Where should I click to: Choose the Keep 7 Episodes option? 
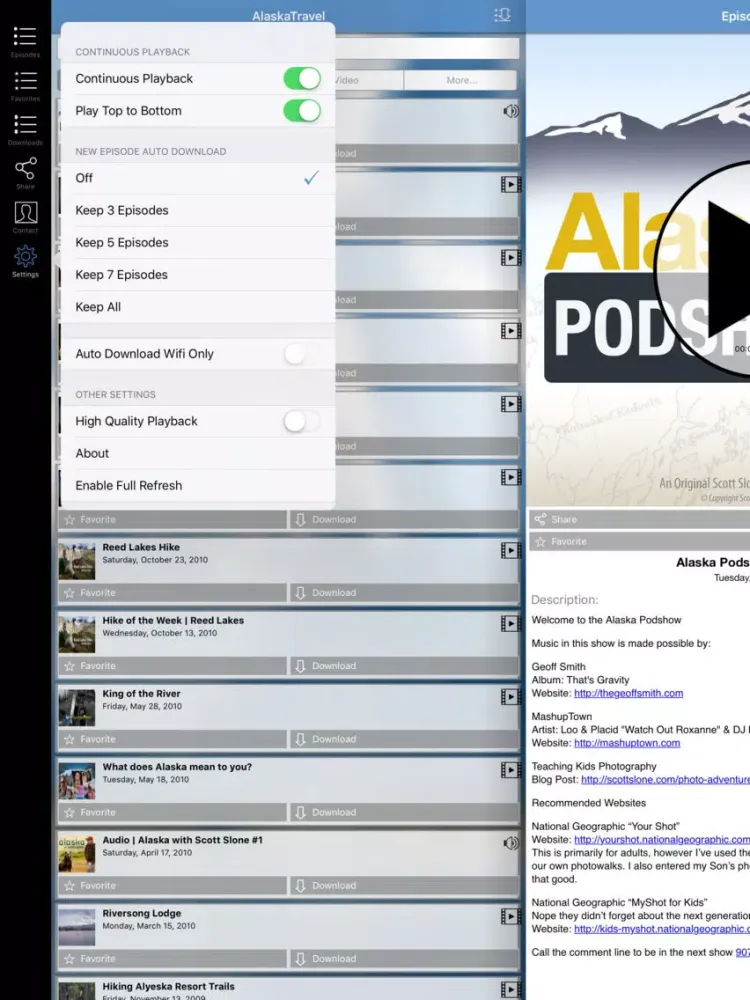[198, 275]
